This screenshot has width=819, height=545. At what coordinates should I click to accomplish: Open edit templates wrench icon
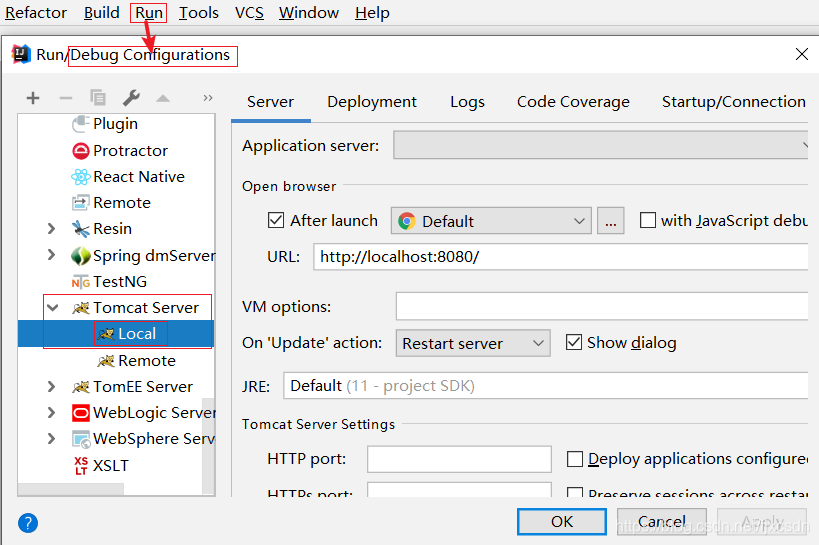[x=131, y=98]
